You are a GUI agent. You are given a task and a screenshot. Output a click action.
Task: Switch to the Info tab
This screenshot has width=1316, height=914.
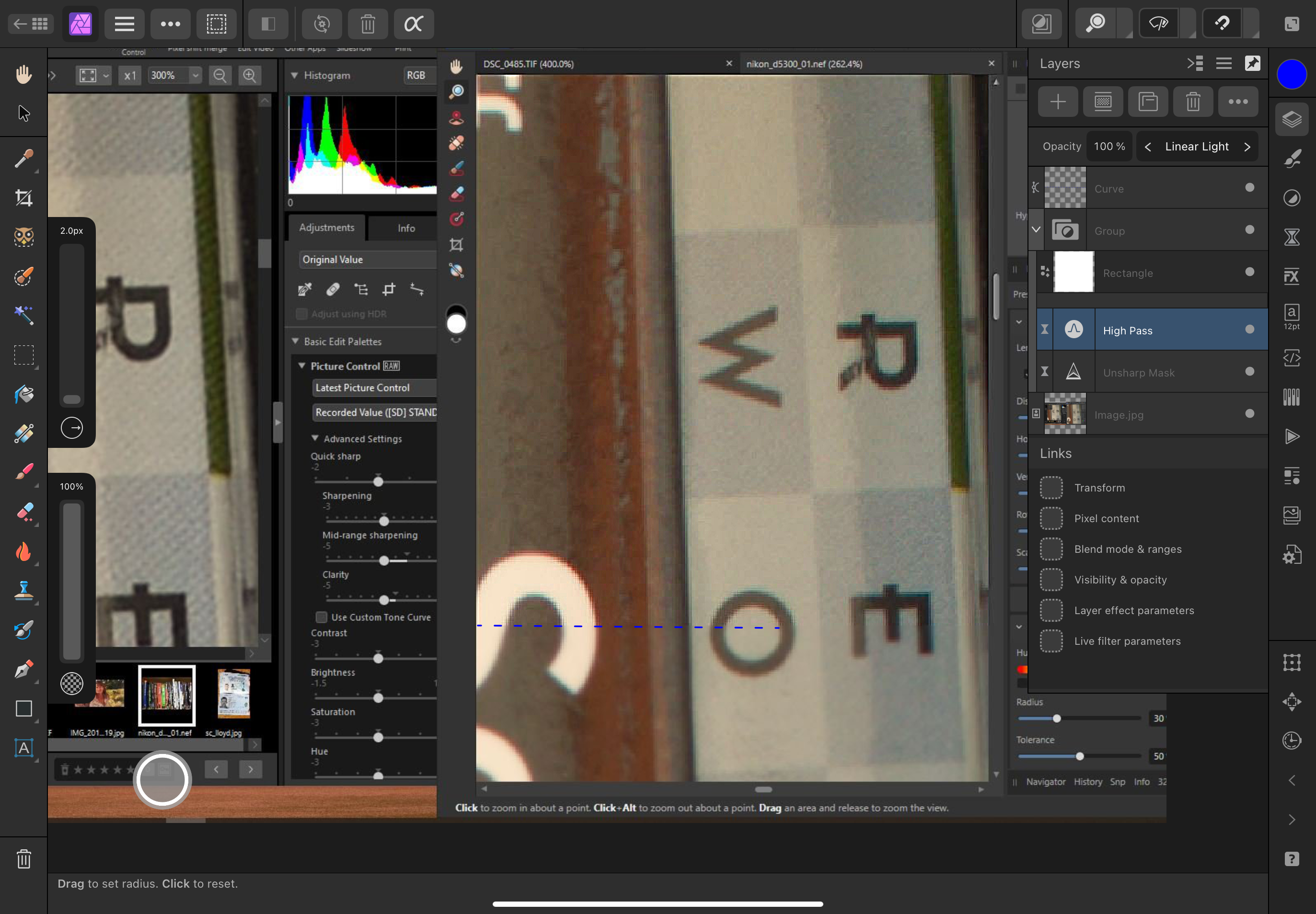406,228
